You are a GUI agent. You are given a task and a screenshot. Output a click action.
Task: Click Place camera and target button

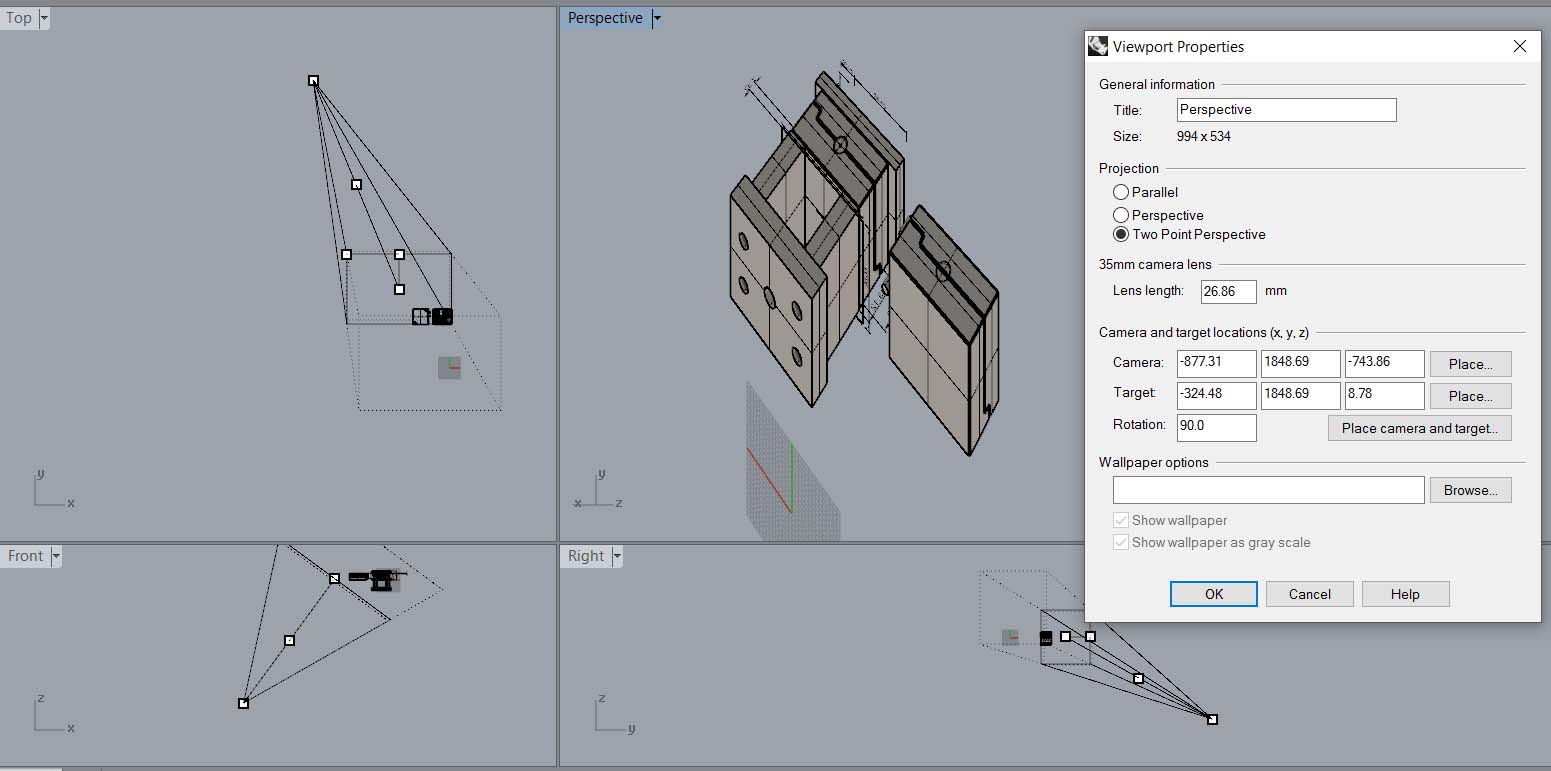coord(1419,428)
